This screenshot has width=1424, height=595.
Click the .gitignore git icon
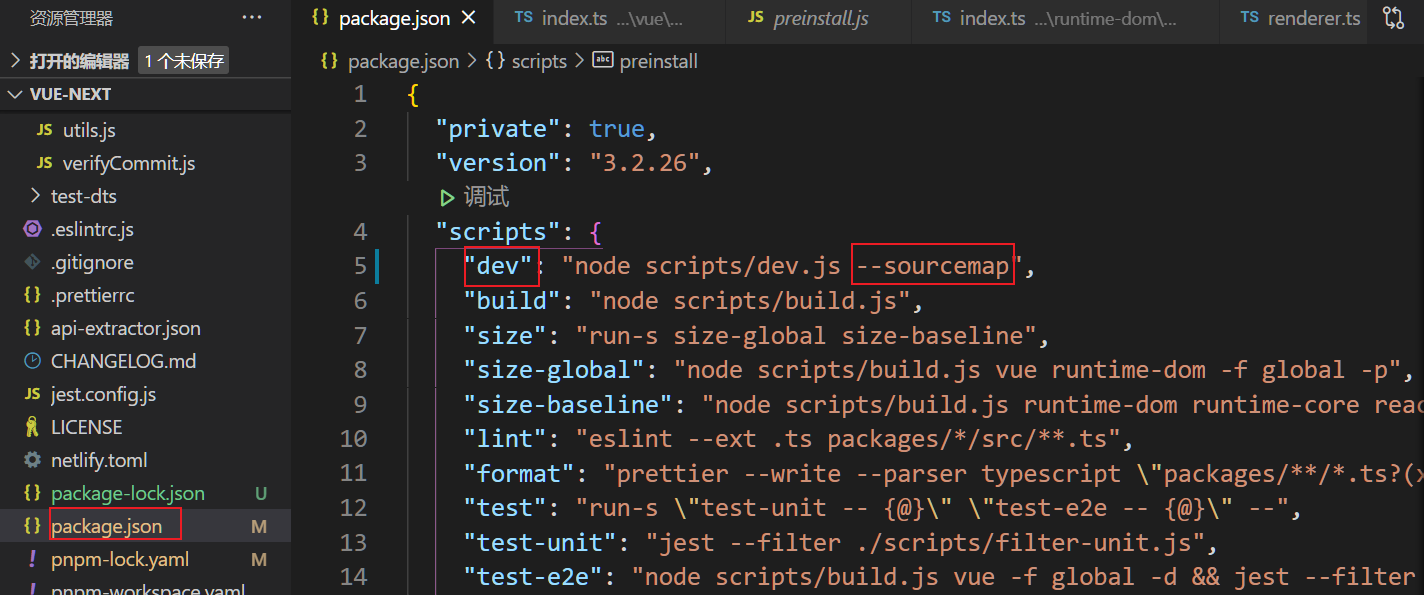[x=32, y=262]
